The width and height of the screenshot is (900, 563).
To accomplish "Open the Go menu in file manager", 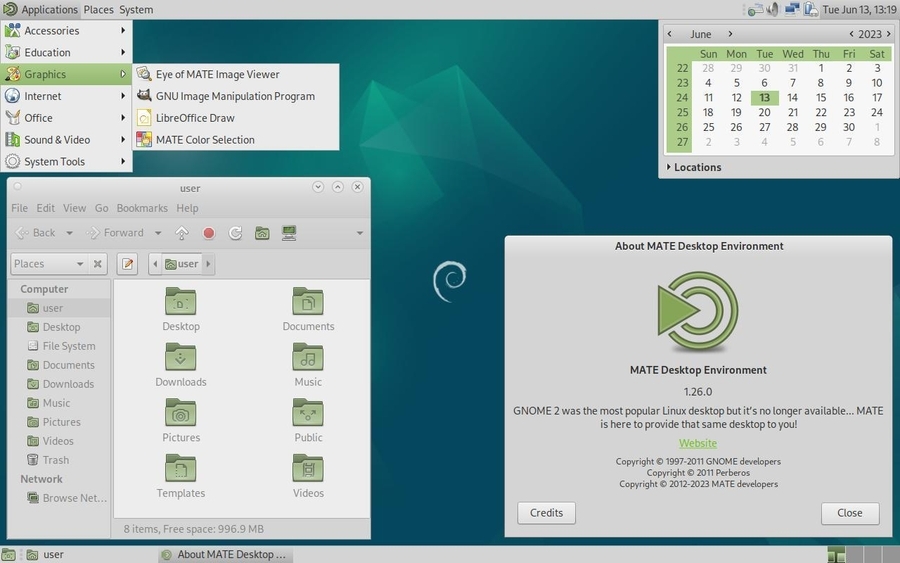I will pos(102,208).
